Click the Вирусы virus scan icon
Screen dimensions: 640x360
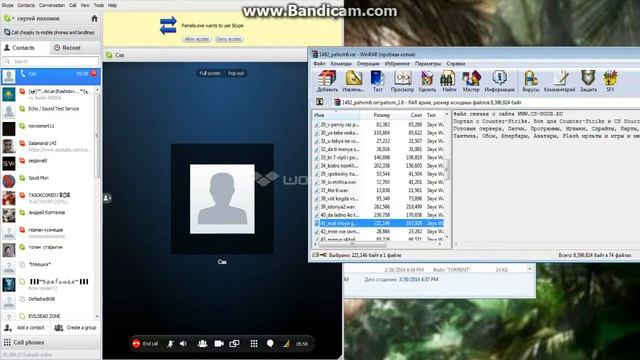(x=531, y=81)
